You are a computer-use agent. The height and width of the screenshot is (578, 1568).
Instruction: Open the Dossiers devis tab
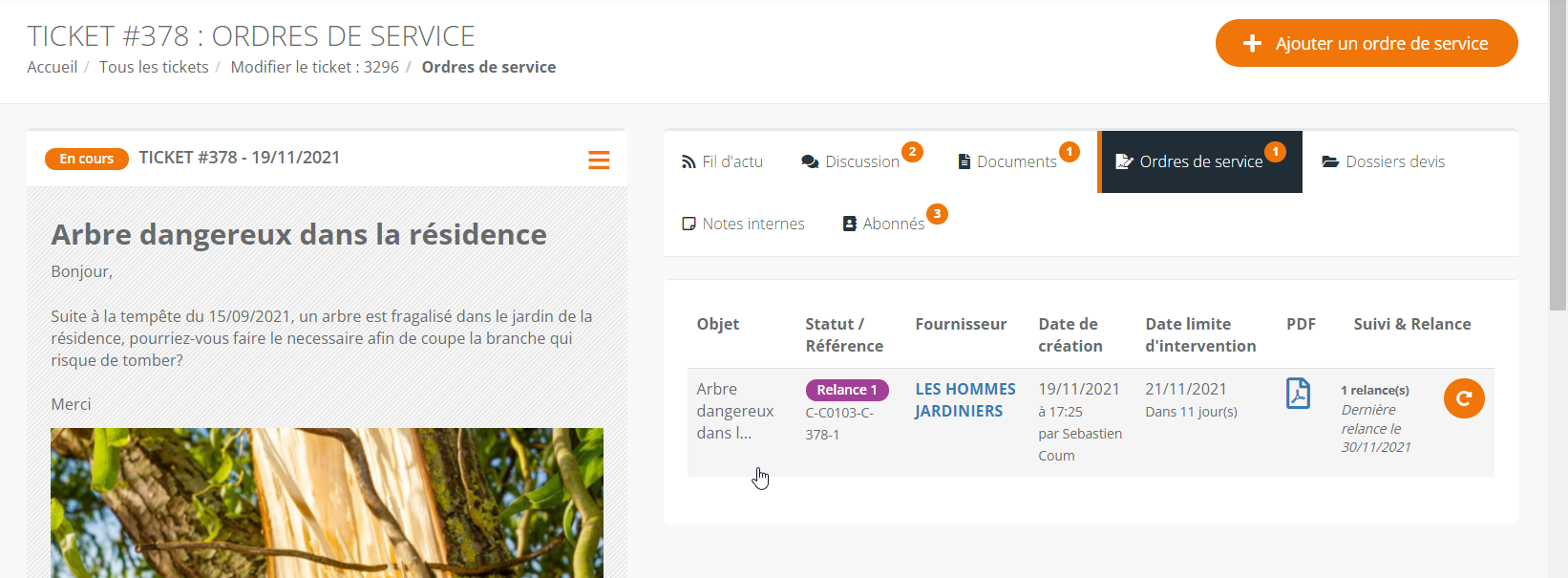pos(1384,162)
